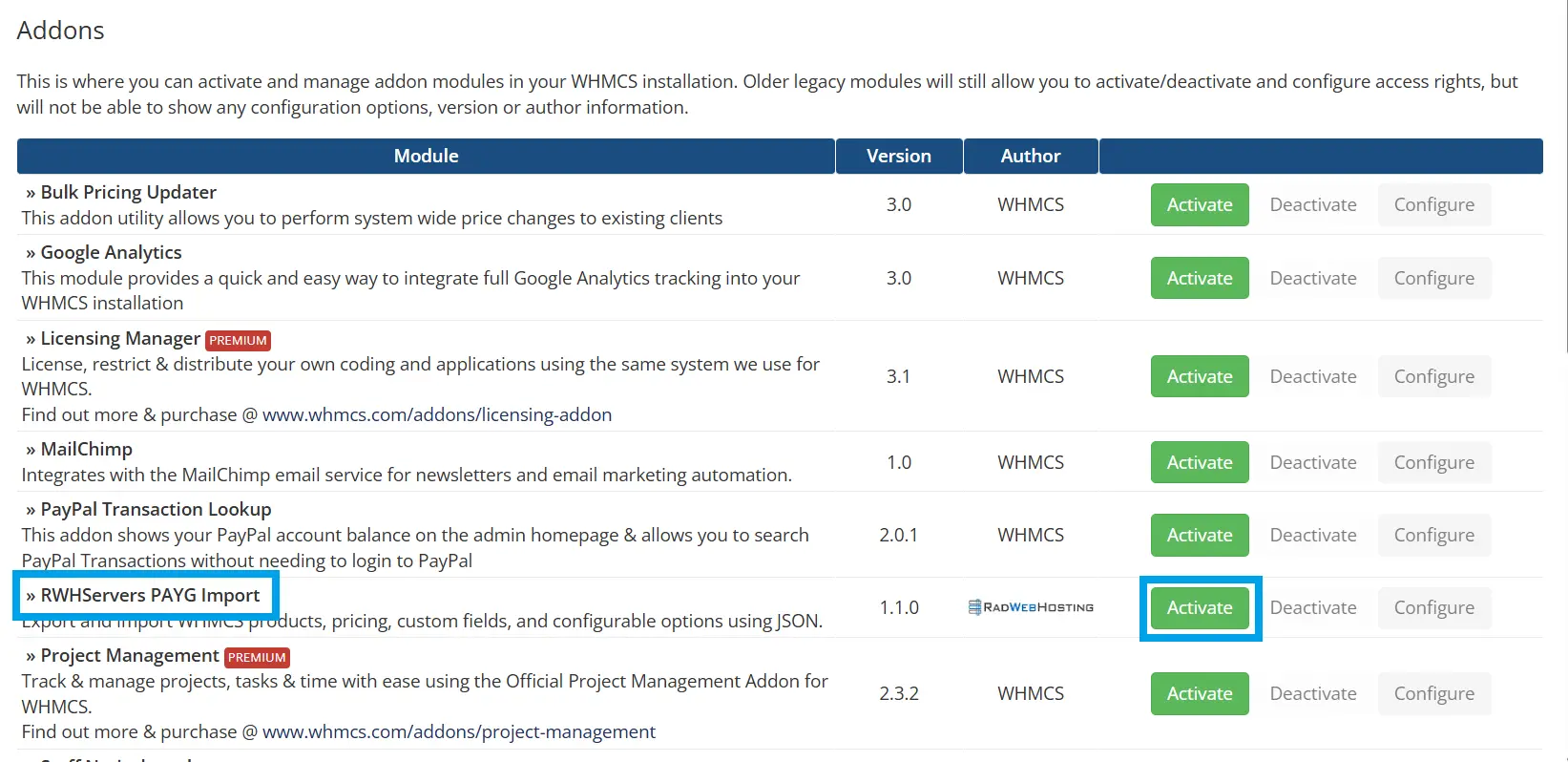The height and width of the screenshot is (762, 1568).
Task: Click version 1.1.0 in RWHServers row
Action: [899, 607]
